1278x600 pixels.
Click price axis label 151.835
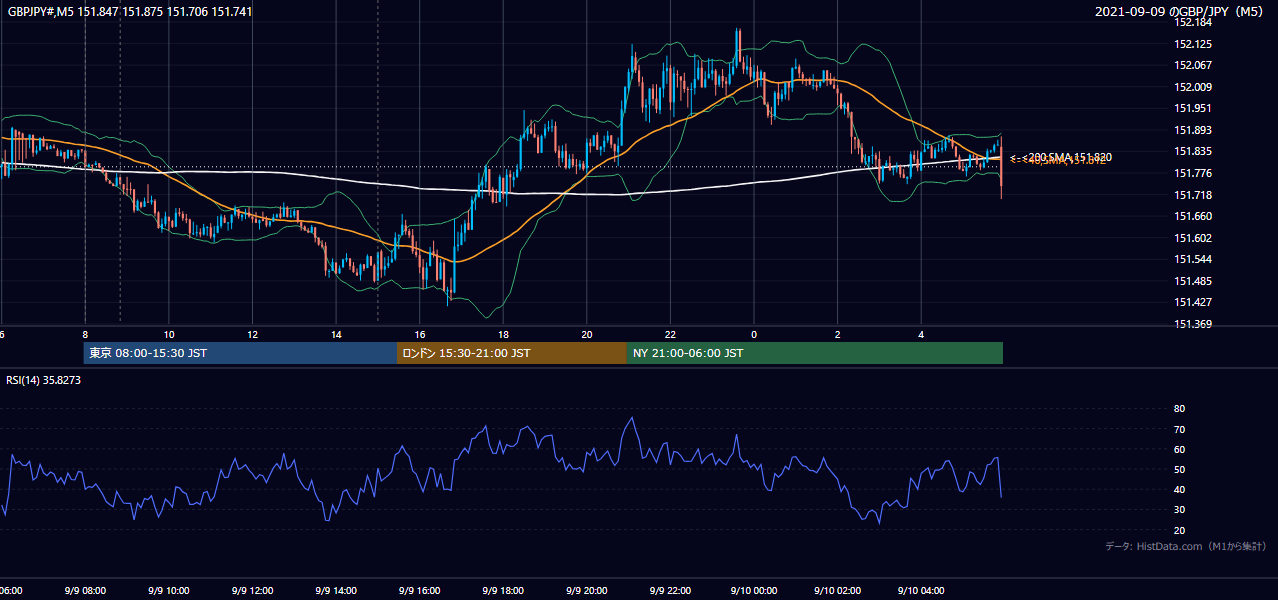(x=1193, y=151)
